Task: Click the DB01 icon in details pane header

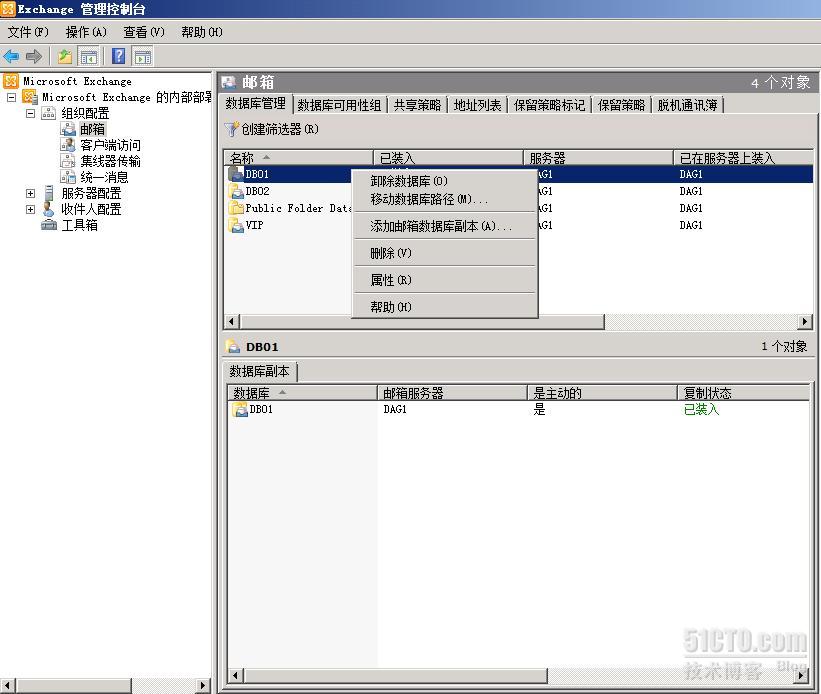Action: tap(232, 346)
